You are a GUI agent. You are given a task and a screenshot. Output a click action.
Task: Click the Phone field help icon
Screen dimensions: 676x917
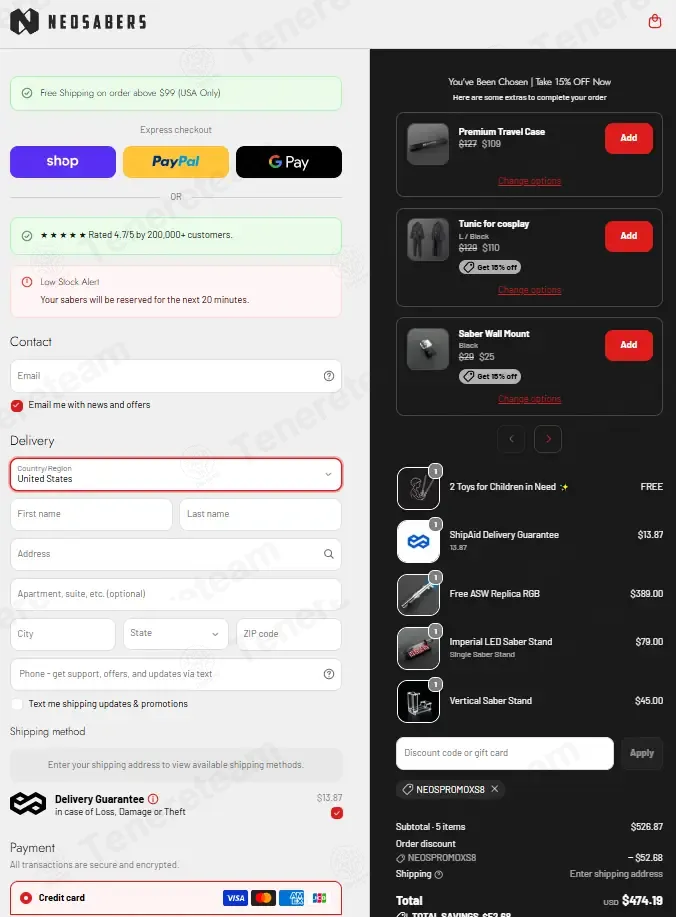pyautogui.click(x=329, y=674)
